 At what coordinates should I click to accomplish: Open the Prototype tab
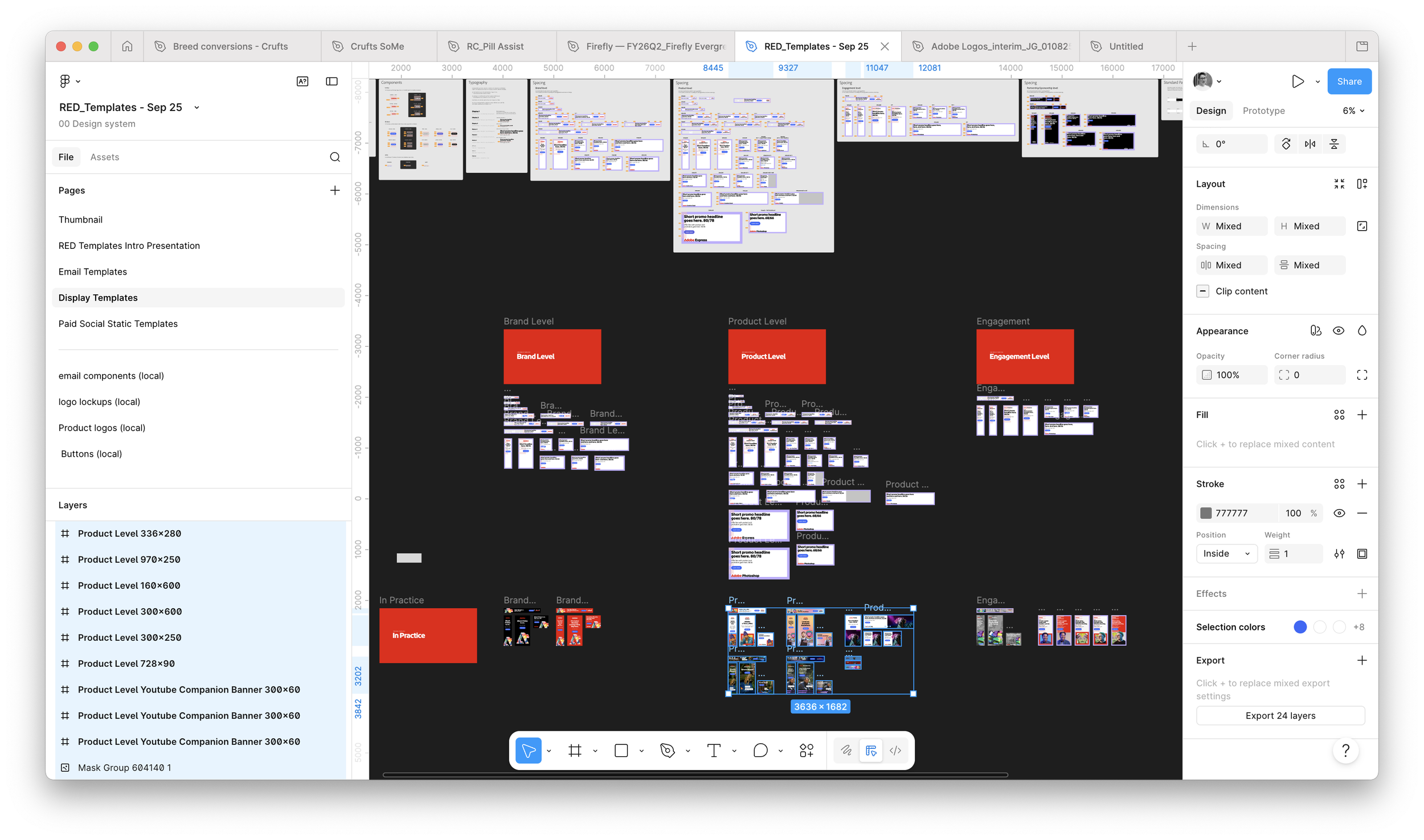1263,110
